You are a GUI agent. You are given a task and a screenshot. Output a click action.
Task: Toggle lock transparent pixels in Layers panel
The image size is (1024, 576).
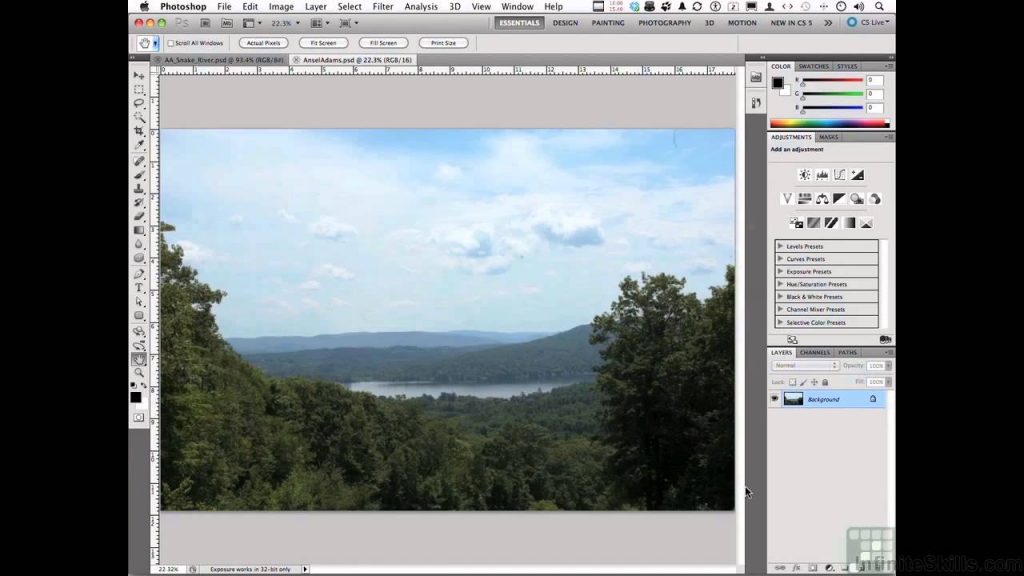[793, 382]
